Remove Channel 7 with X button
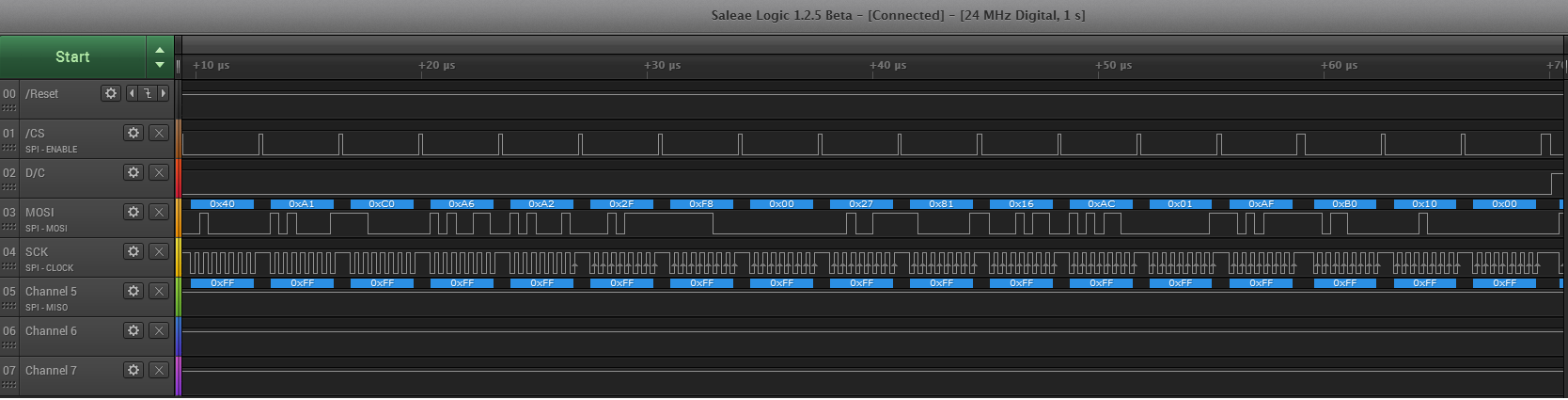This screenshot has height=400, width=1568. pos(160,370)
